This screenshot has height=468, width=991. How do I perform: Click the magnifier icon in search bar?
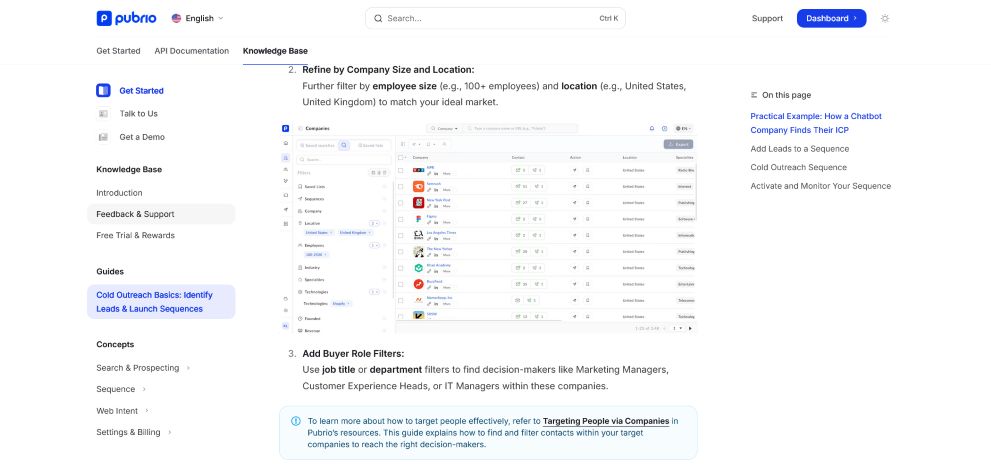point(378,18)
